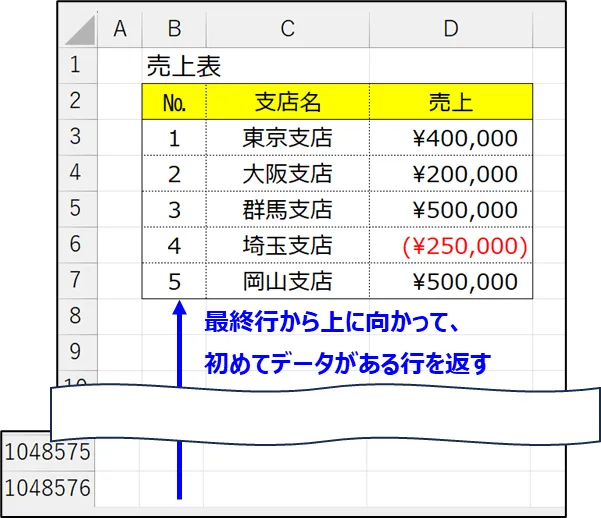Screen dimensions: 601x518
Task: Select the 大阪支店 cell
Action: point(287,174)
